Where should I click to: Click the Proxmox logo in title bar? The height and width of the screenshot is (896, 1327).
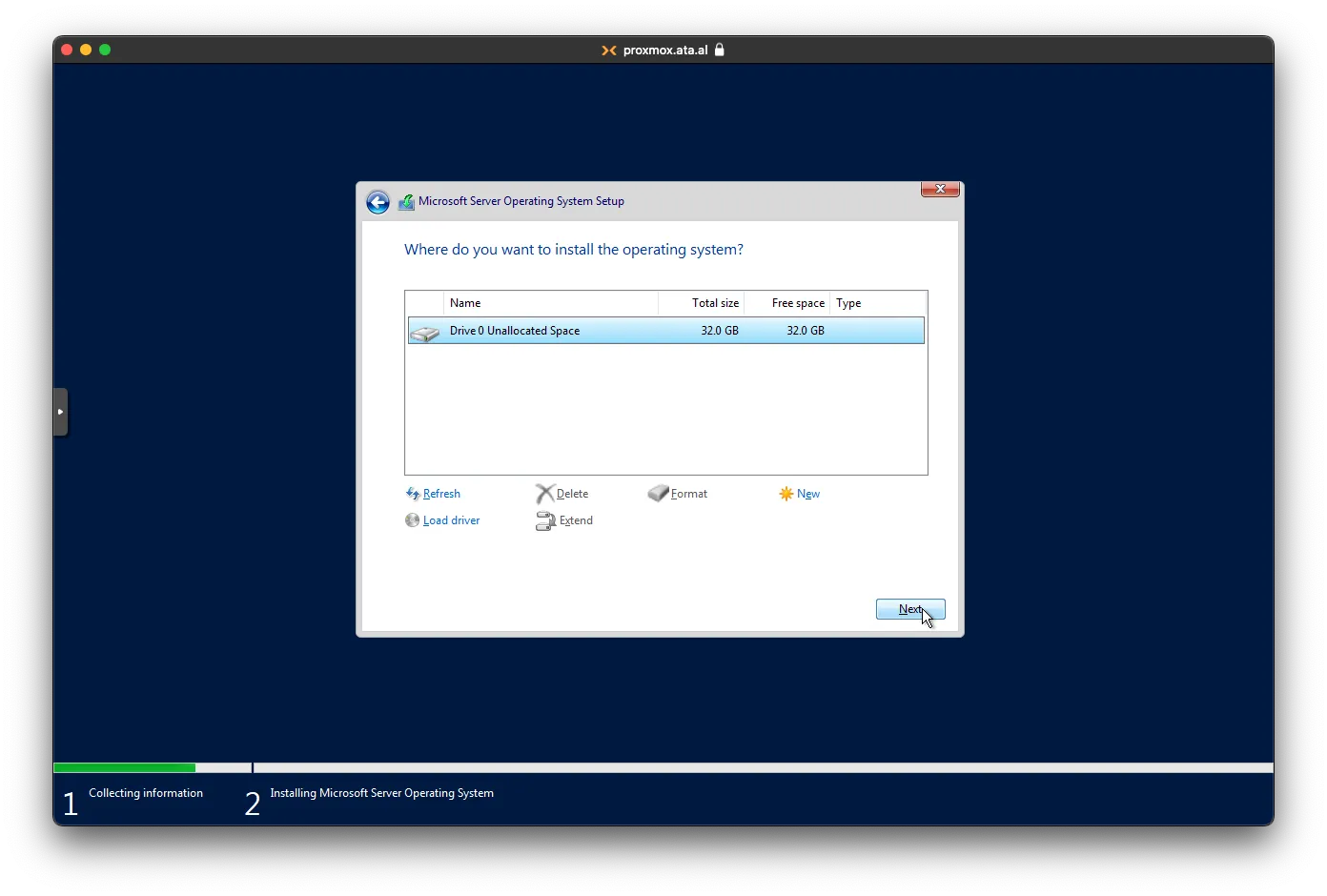click(x=609, y=51)
